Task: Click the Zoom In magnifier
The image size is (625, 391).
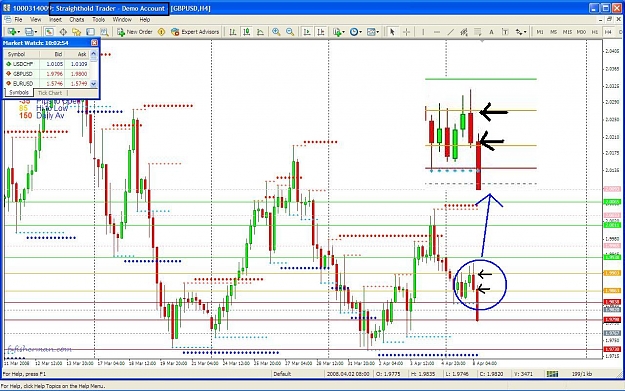Action: click(x=276, y=32)
